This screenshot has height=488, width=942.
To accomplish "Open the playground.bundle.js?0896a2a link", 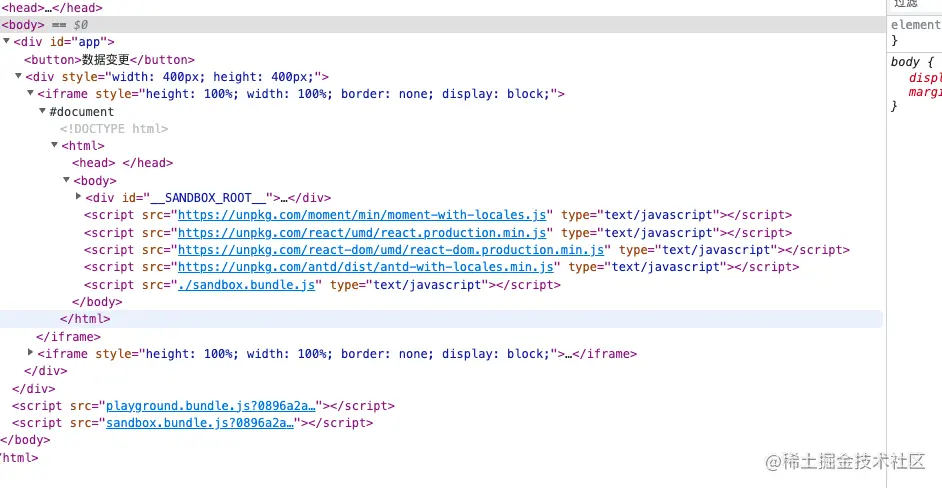I will 211,406.
